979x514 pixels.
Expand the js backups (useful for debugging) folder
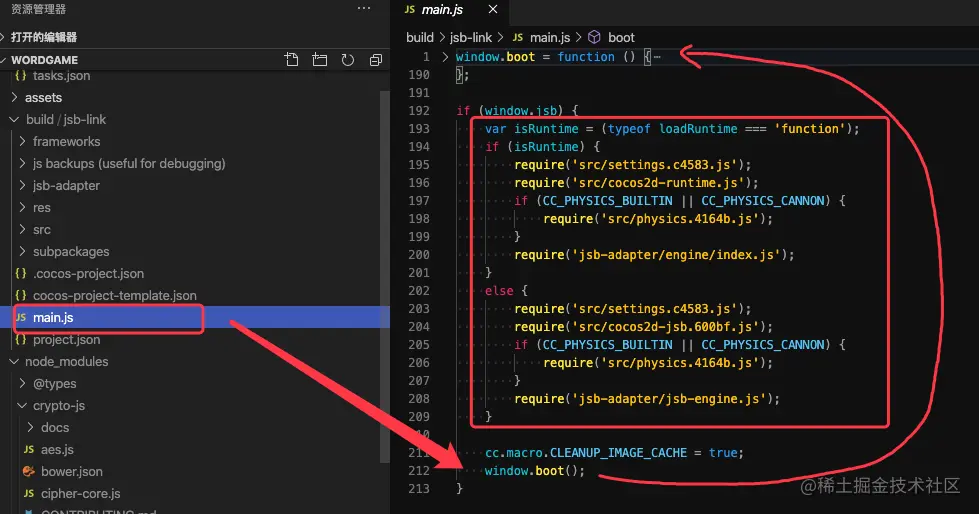coord(129,163)
